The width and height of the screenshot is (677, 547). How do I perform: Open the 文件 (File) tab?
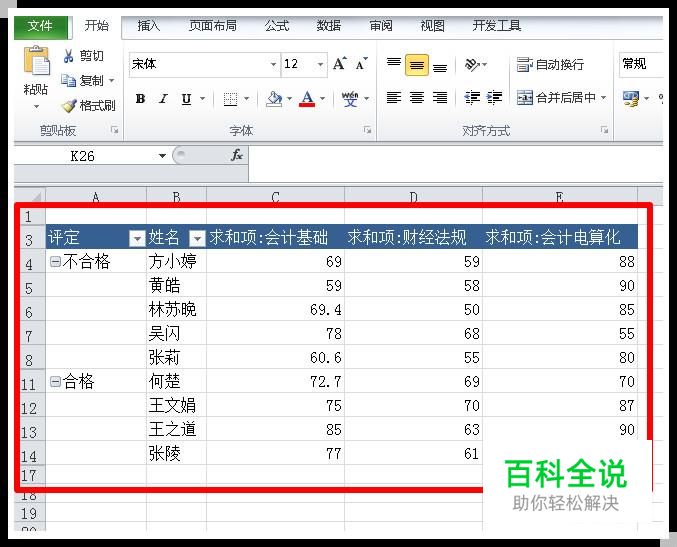[x=41, y=27]
